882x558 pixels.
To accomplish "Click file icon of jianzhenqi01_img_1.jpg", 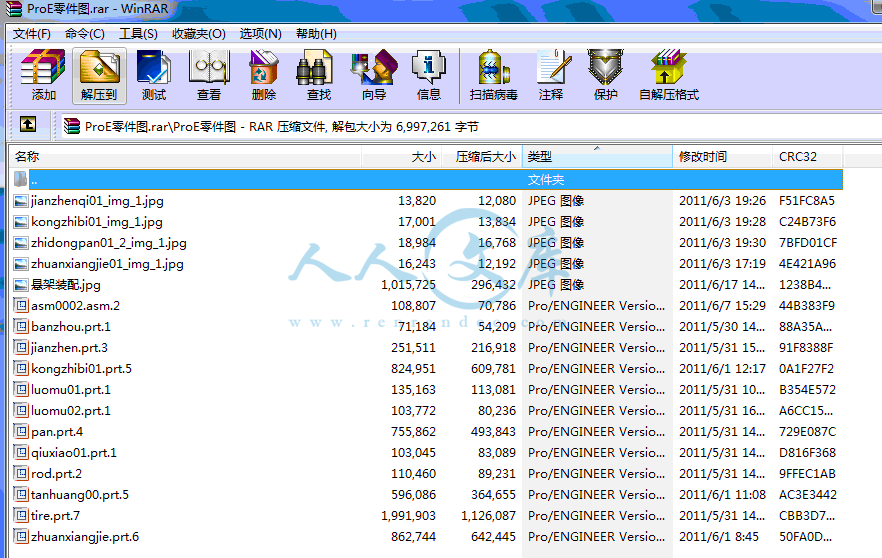I will click(21, 201).
